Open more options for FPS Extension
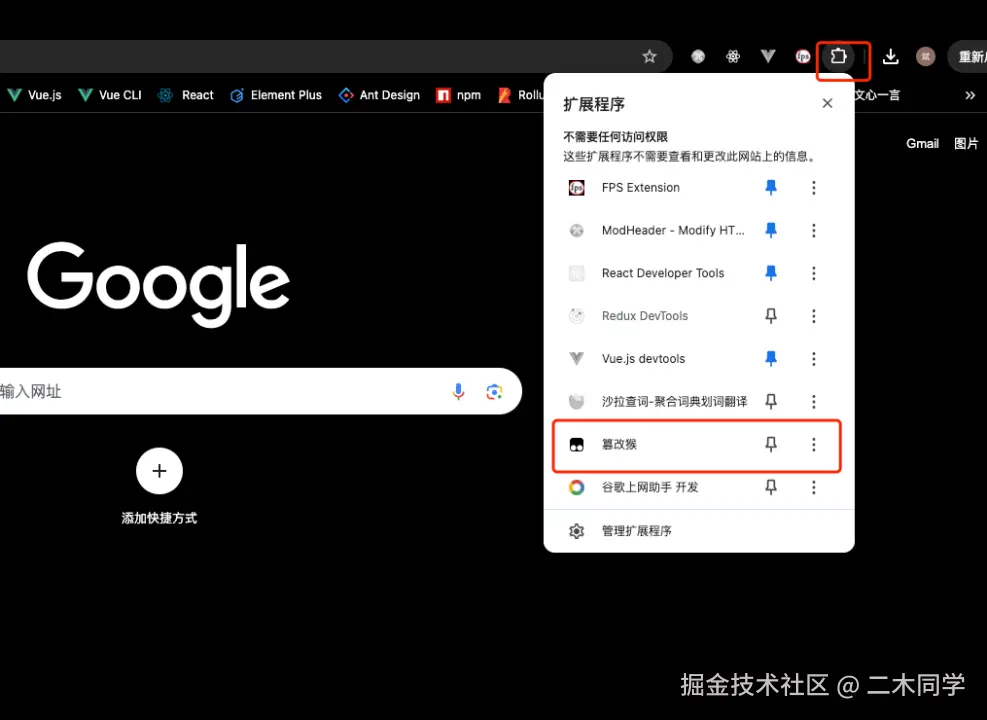Image resolution: width=987 pixels, height=720 pixels. coord(813,188)
